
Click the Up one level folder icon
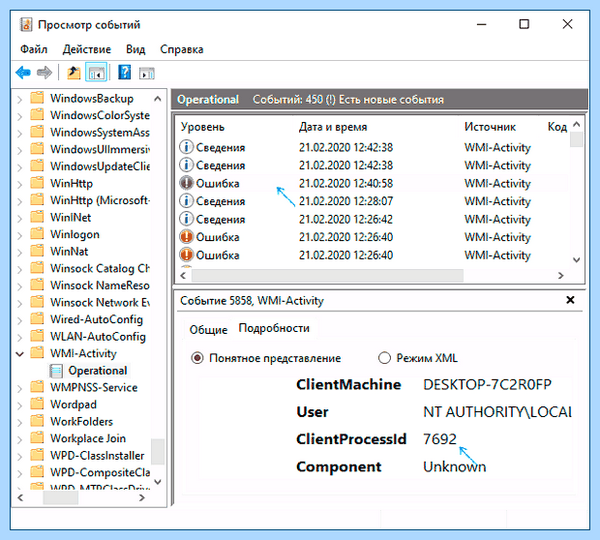click(x=74, y=72)
